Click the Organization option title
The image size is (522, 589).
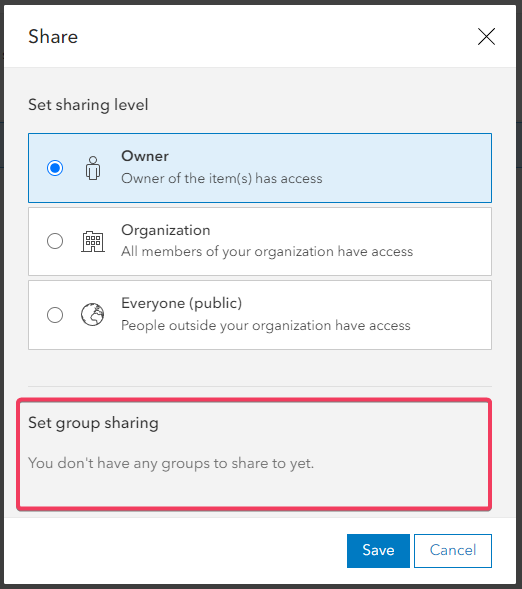point(166,230)
